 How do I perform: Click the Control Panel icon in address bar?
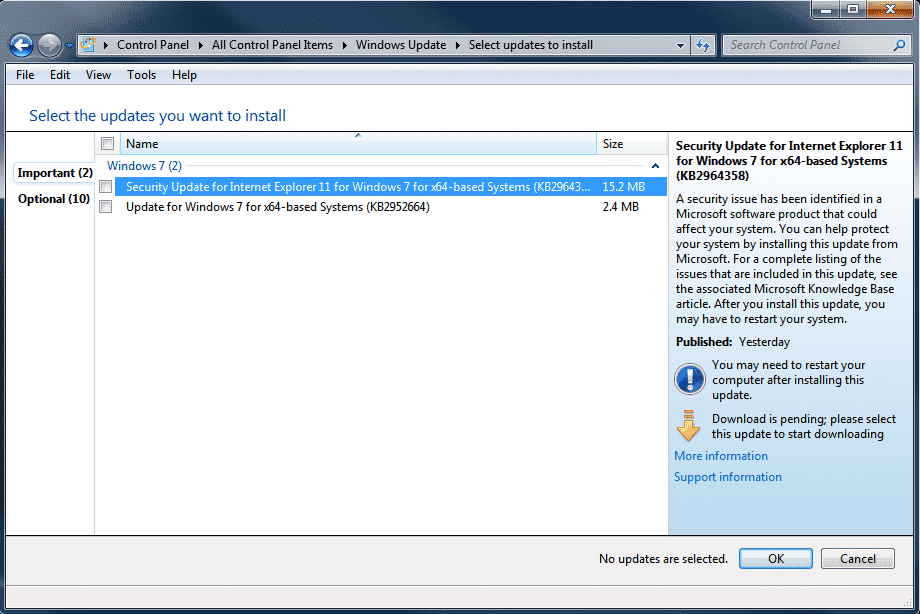pyautogui.click(x=88, y=45)
